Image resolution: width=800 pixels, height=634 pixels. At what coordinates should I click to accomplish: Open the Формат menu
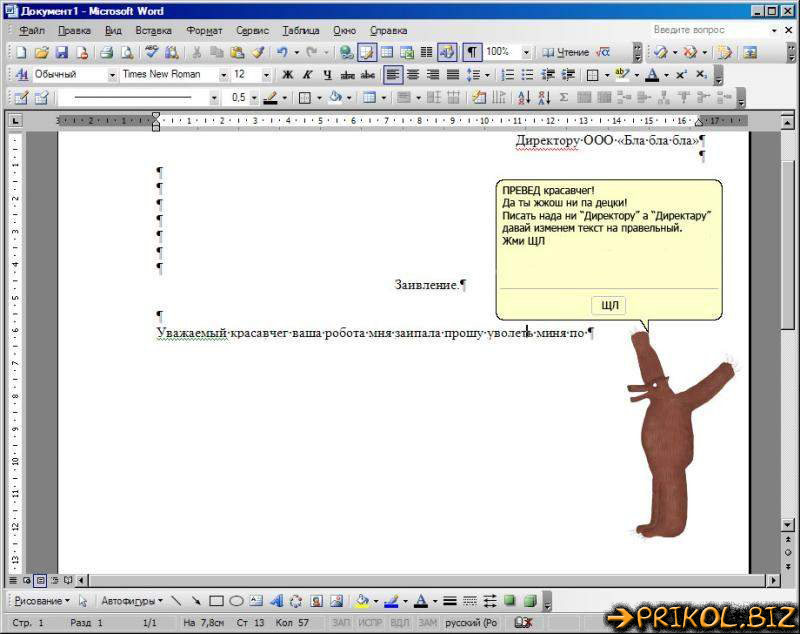point(204,31)
